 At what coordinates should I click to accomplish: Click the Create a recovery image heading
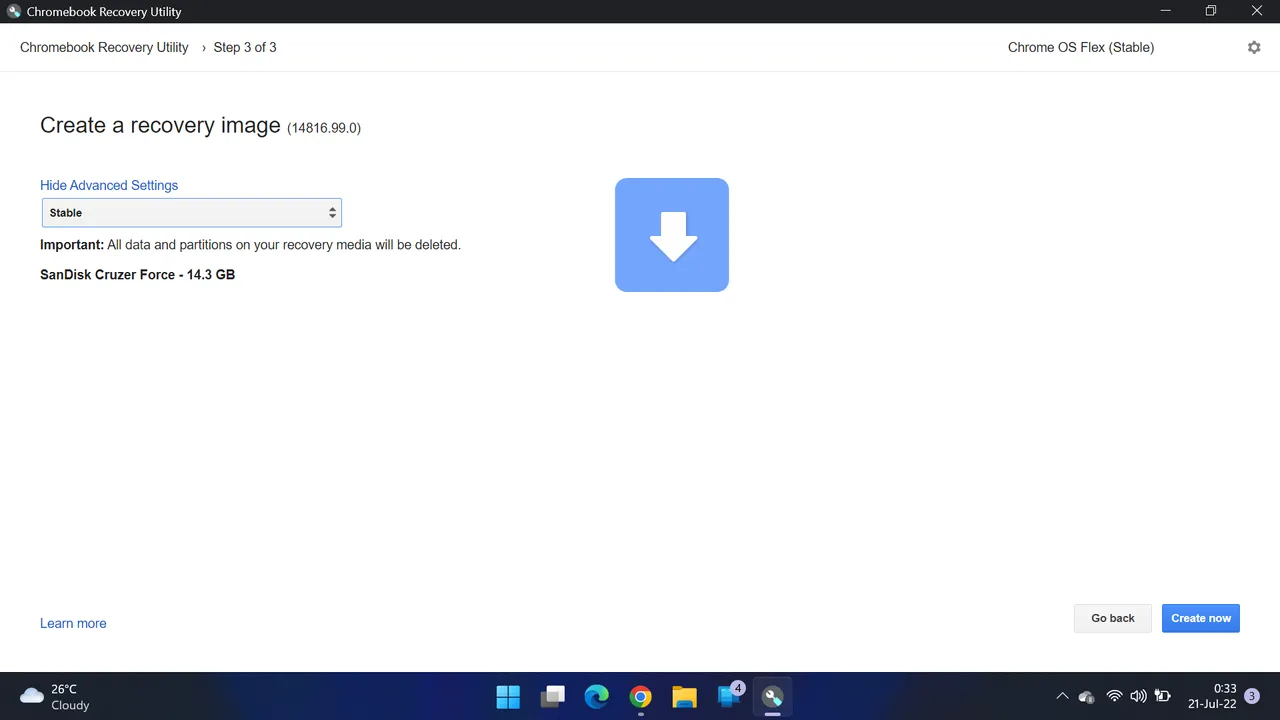tap(160, 125)
